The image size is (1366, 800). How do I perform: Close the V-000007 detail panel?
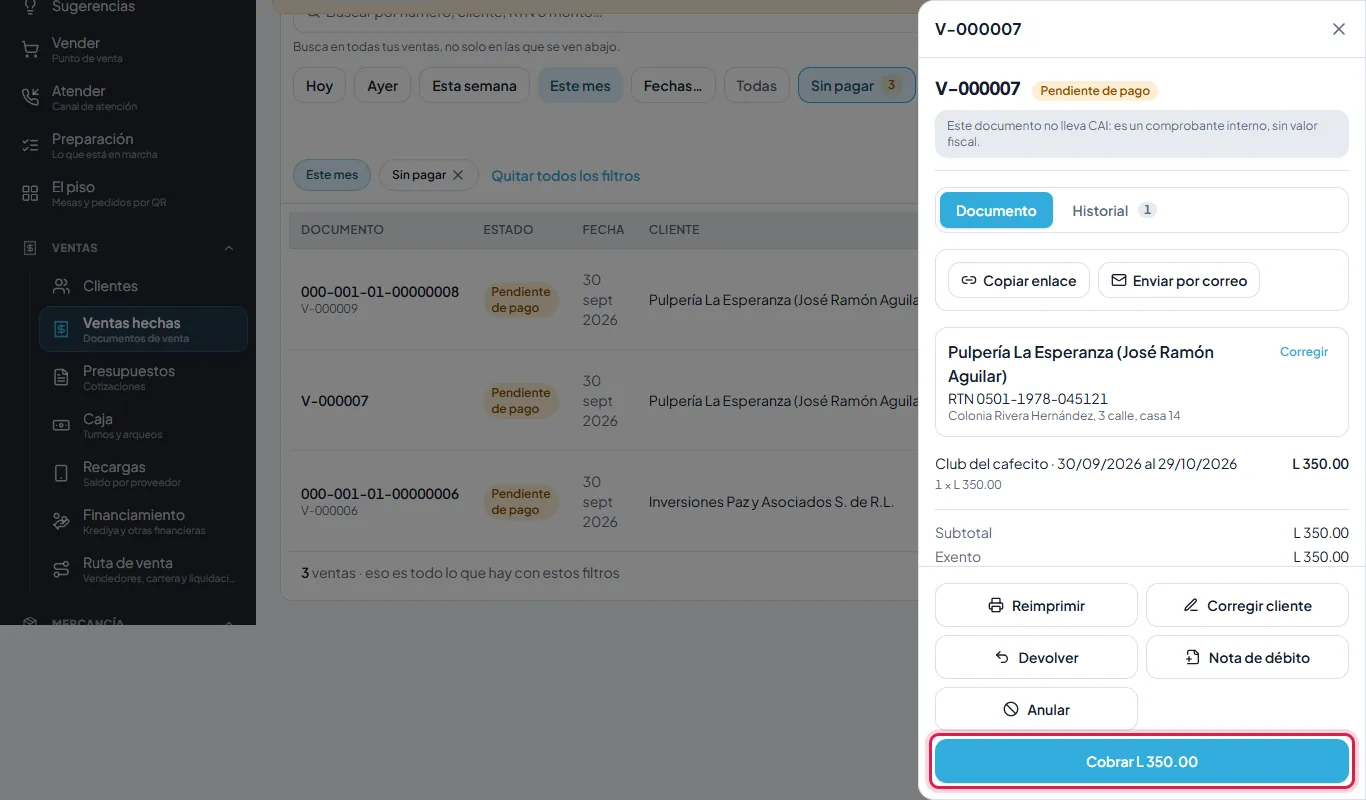[1339, 29]
